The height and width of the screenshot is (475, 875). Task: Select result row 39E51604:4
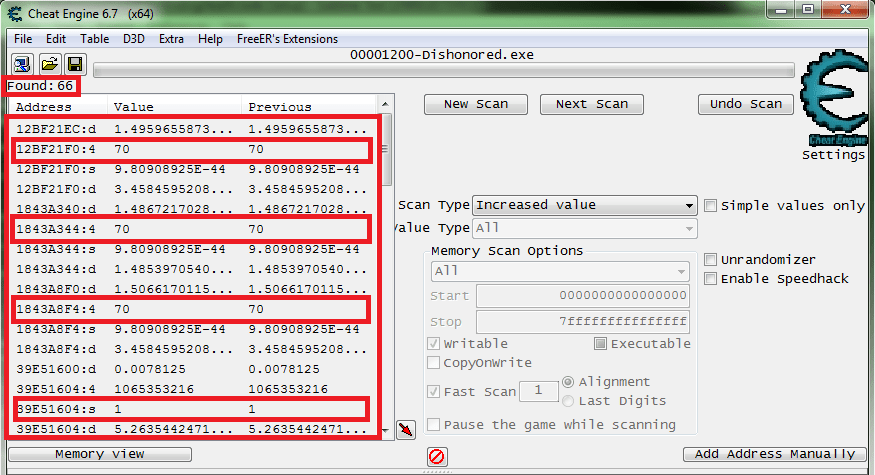[191, 389]
